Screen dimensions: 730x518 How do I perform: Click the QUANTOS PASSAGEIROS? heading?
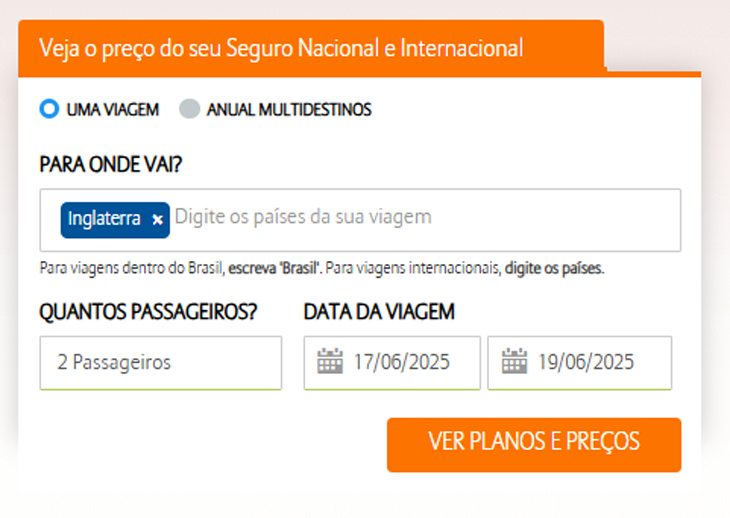tap(148, 312)
